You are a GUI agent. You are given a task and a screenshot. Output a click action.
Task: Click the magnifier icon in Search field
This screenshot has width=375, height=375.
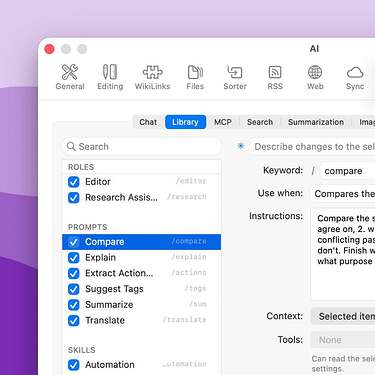71,146
